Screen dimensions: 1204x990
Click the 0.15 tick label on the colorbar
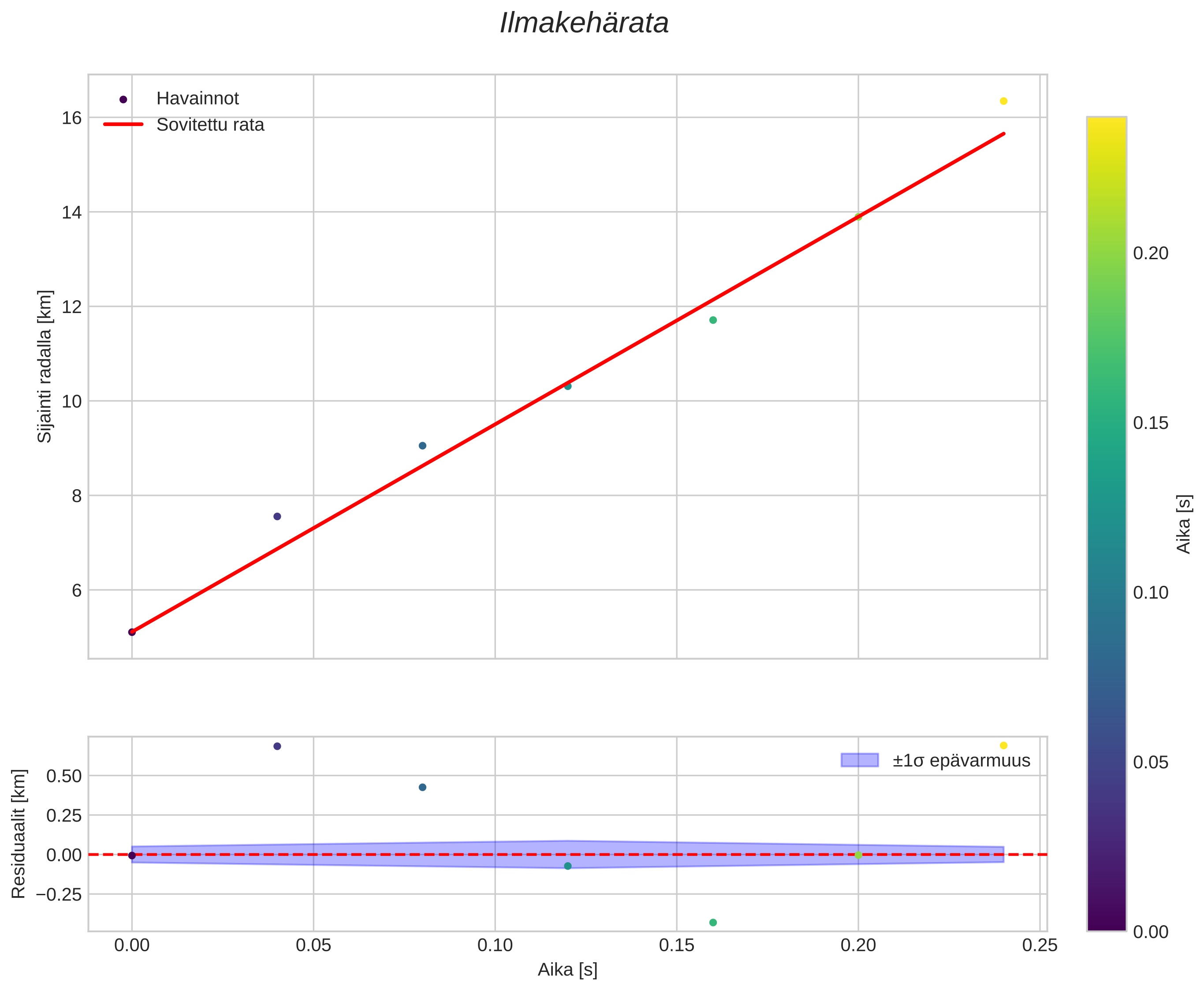(x=1150, y=423)
